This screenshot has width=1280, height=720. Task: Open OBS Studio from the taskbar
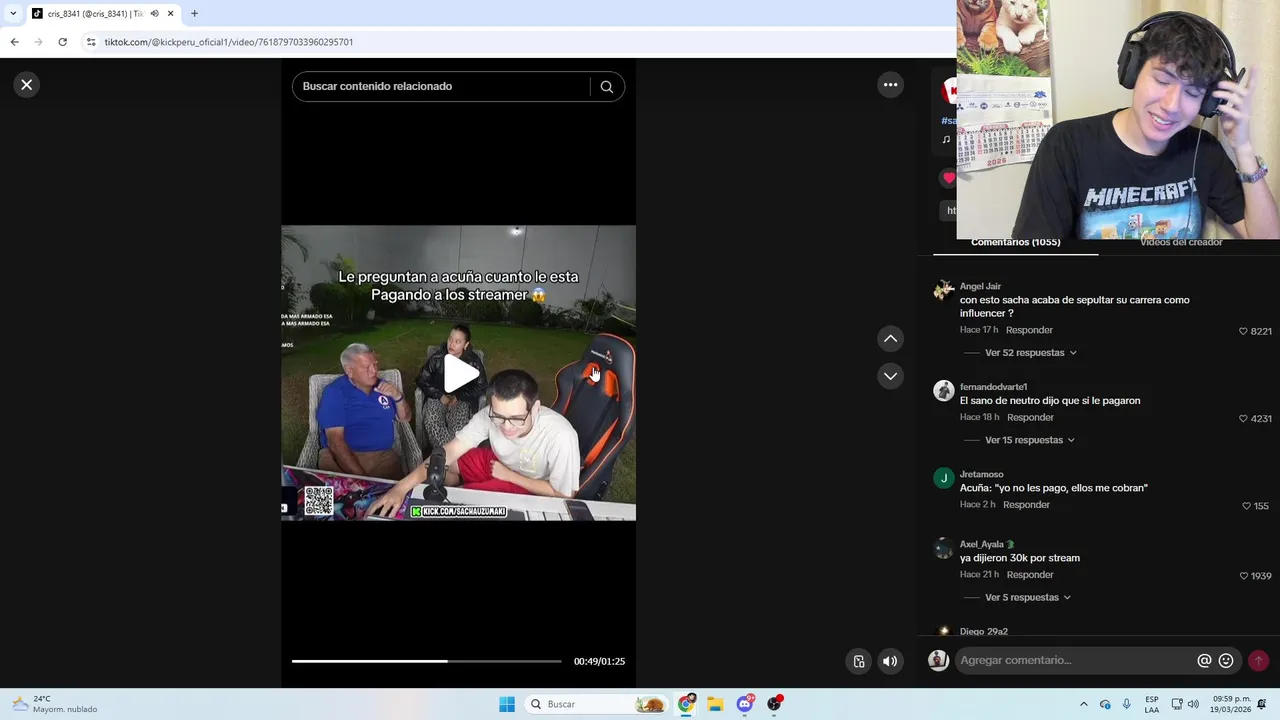[774, 704]
